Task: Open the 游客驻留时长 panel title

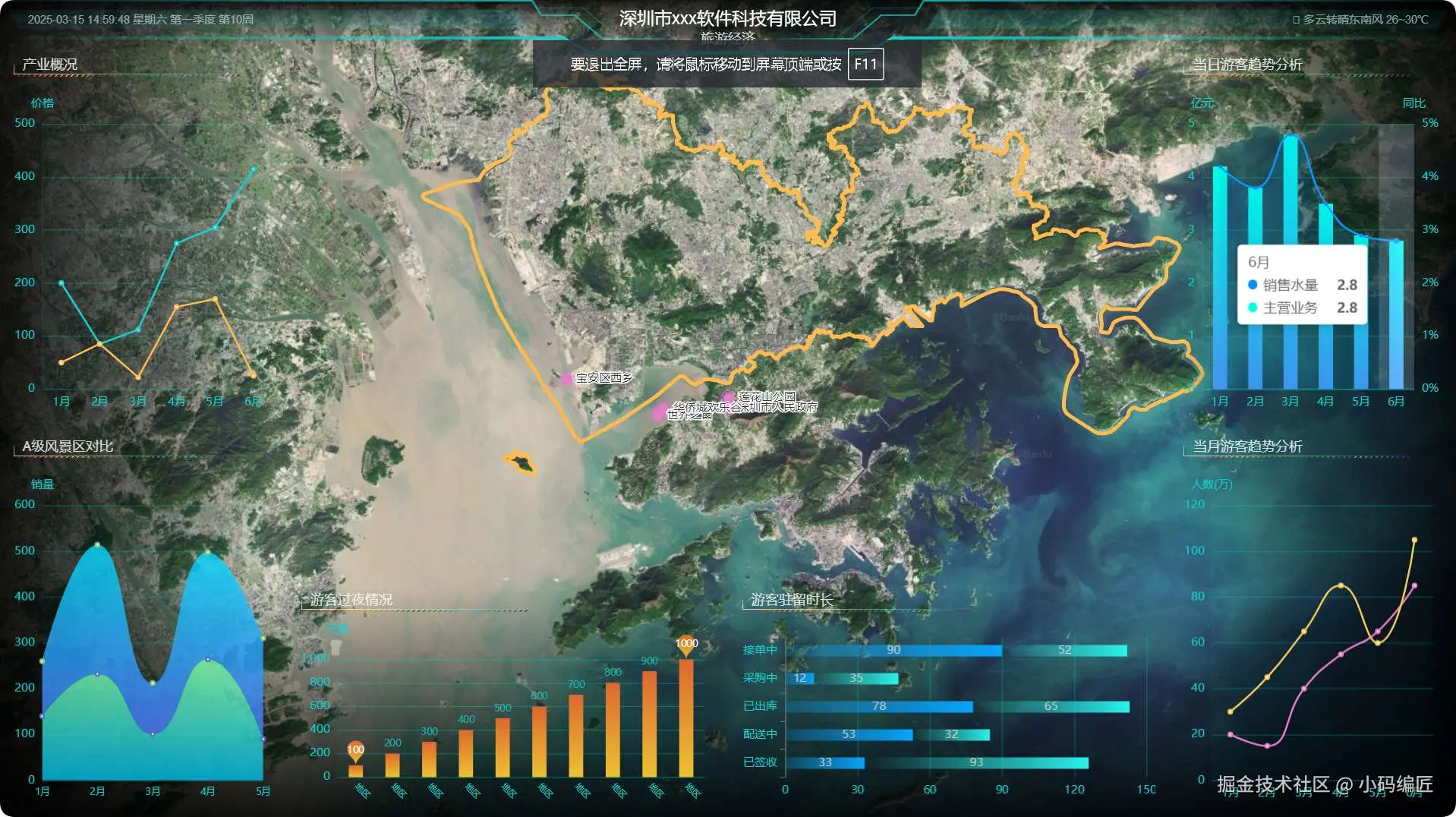Action: coord(791,600)
